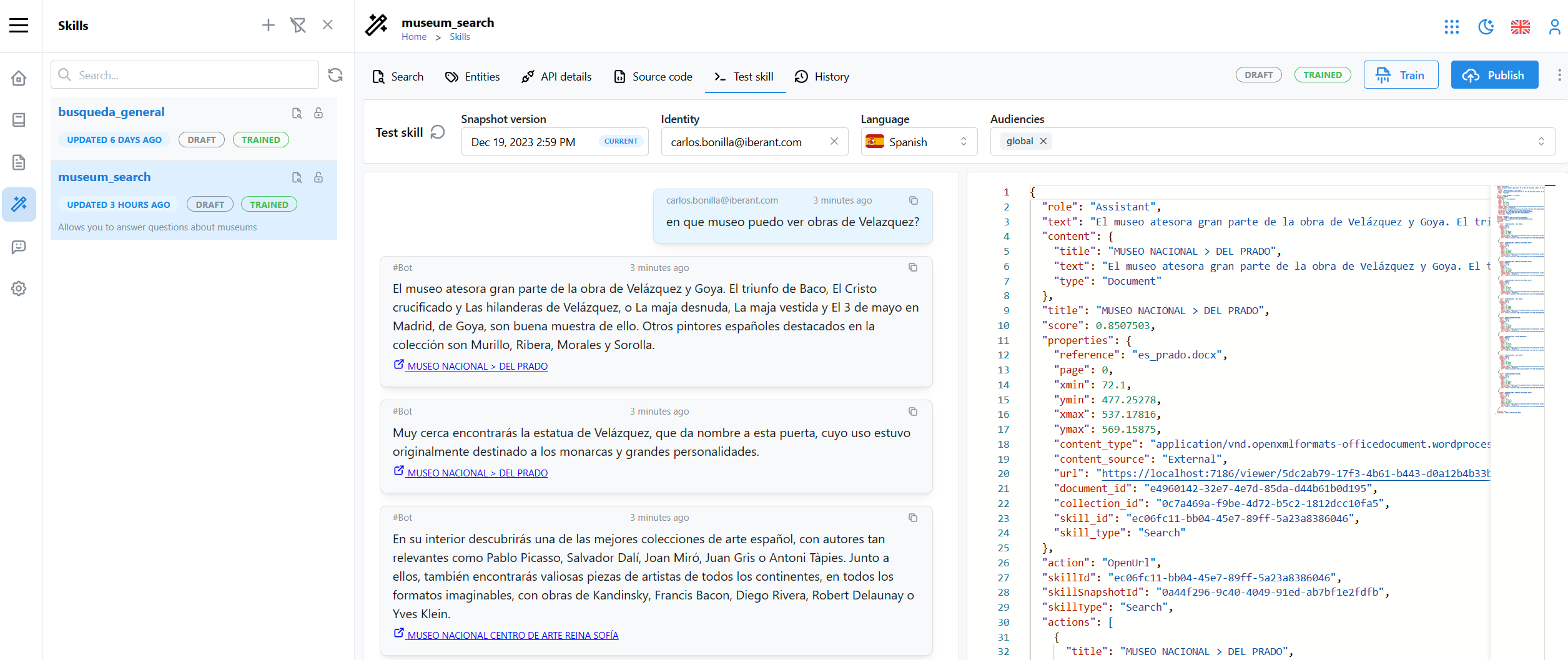Copy bot reply about estatua de Velázquez
This screenshot has width=1568, height=660.
913,411
